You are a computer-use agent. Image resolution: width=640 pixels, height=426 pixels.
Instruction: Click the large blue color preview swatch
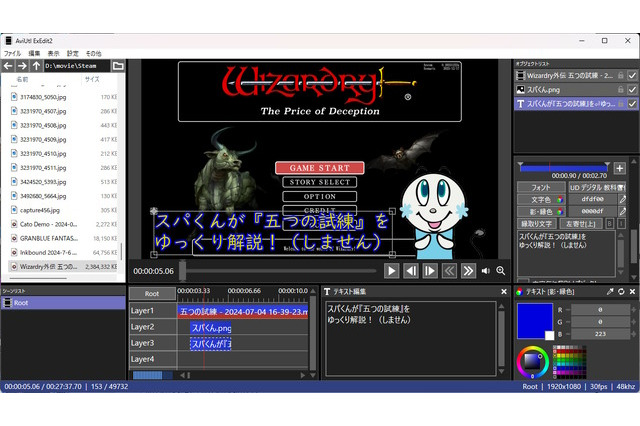(x=535, y=321)
